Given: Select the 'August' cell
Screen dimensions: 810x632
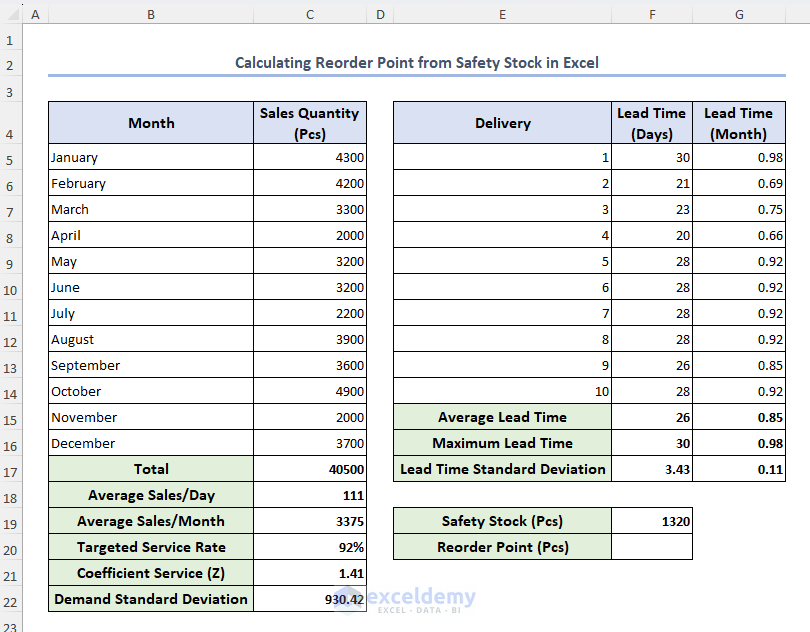Looking at the screenshot, I should 151,339.
